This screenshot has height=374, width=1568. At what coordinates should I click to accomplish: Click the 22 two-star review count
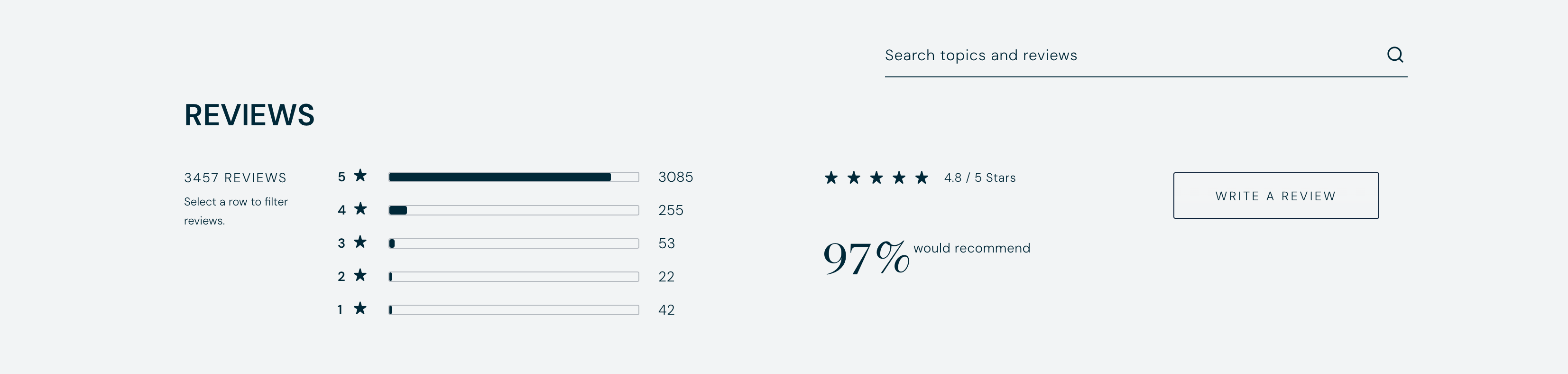pos(666,277)
